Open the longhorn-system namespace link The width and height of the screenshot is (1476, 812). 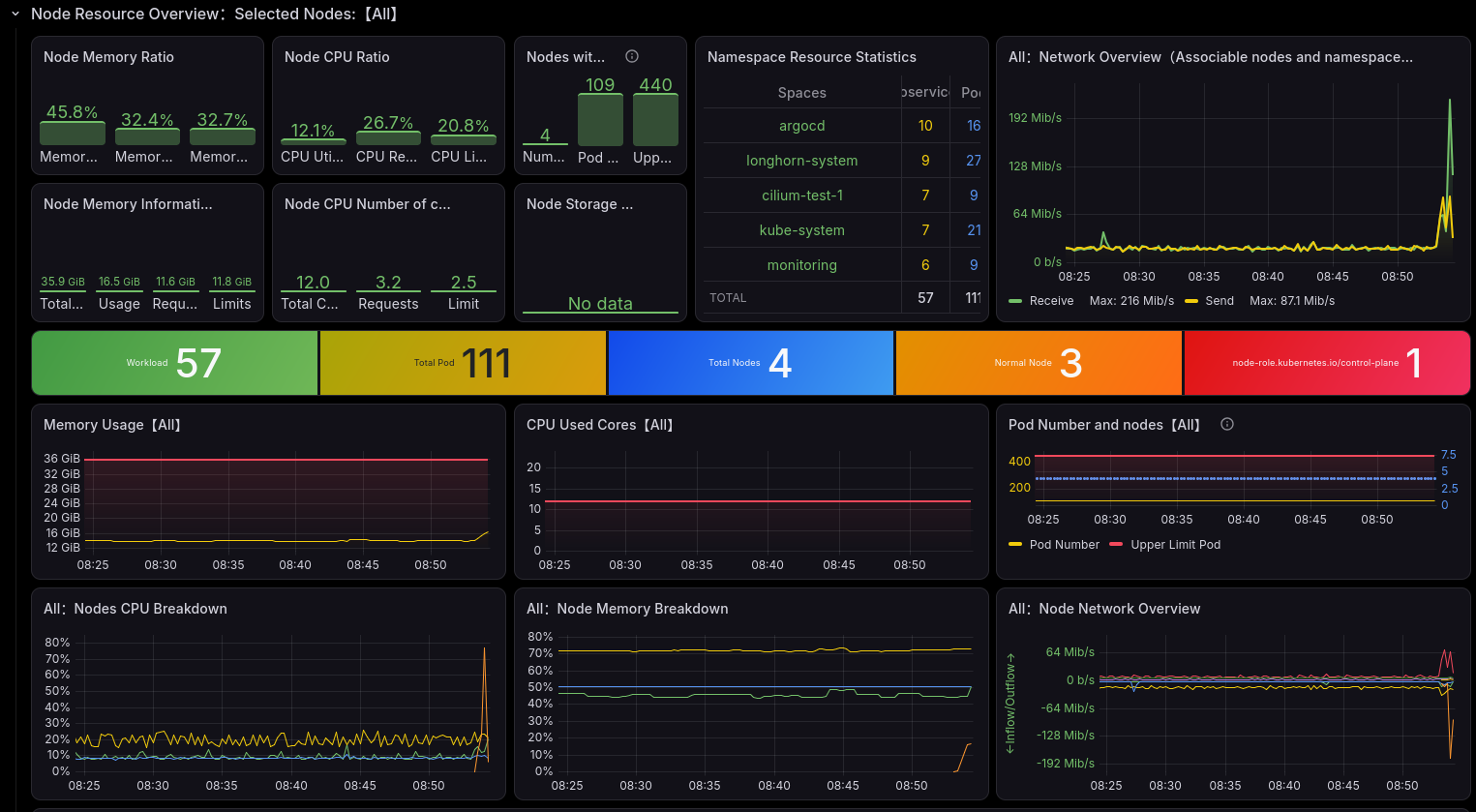point(802,161)
